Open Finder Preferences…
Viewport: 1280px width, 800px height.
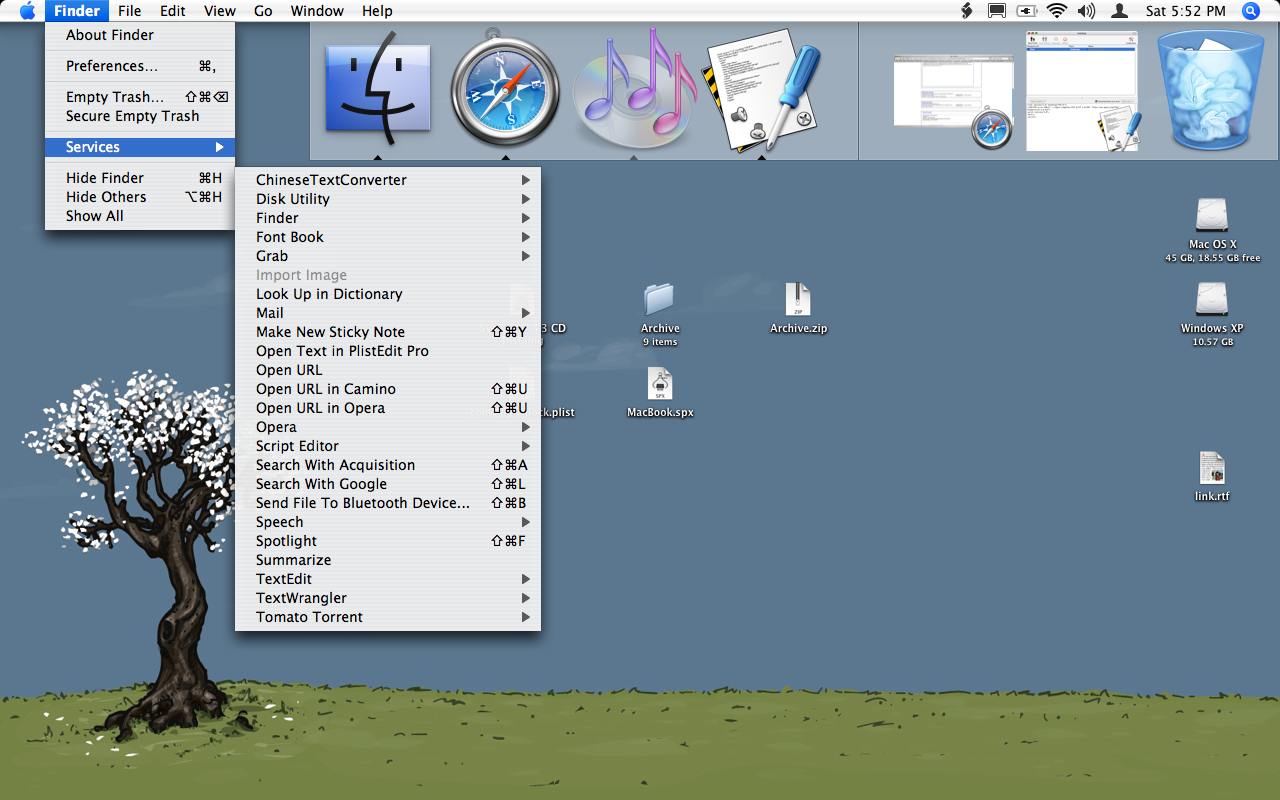coord(140,66)
